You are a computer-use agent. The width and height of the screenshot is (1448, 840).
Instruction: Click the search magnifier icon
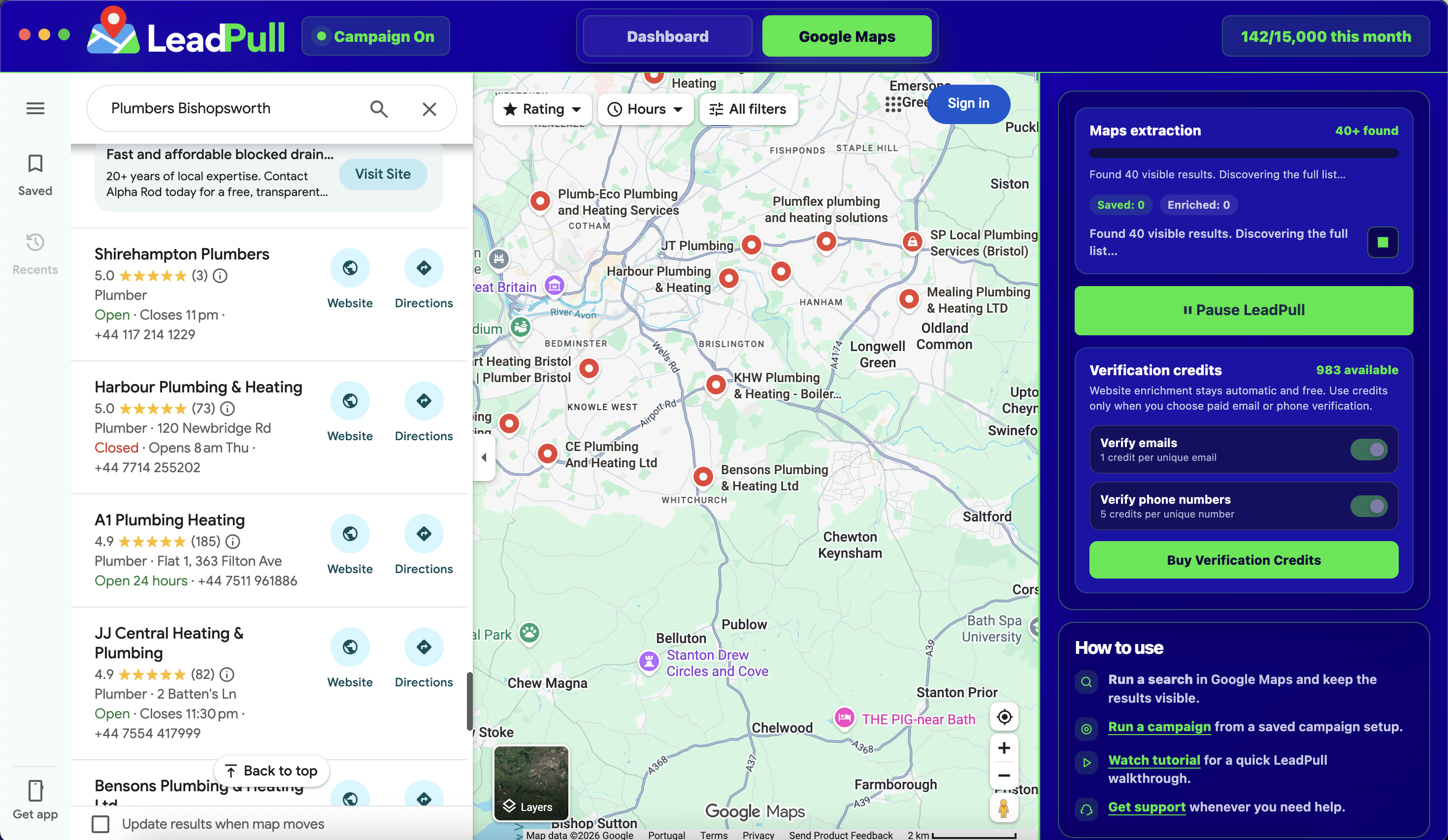(379, 109)
